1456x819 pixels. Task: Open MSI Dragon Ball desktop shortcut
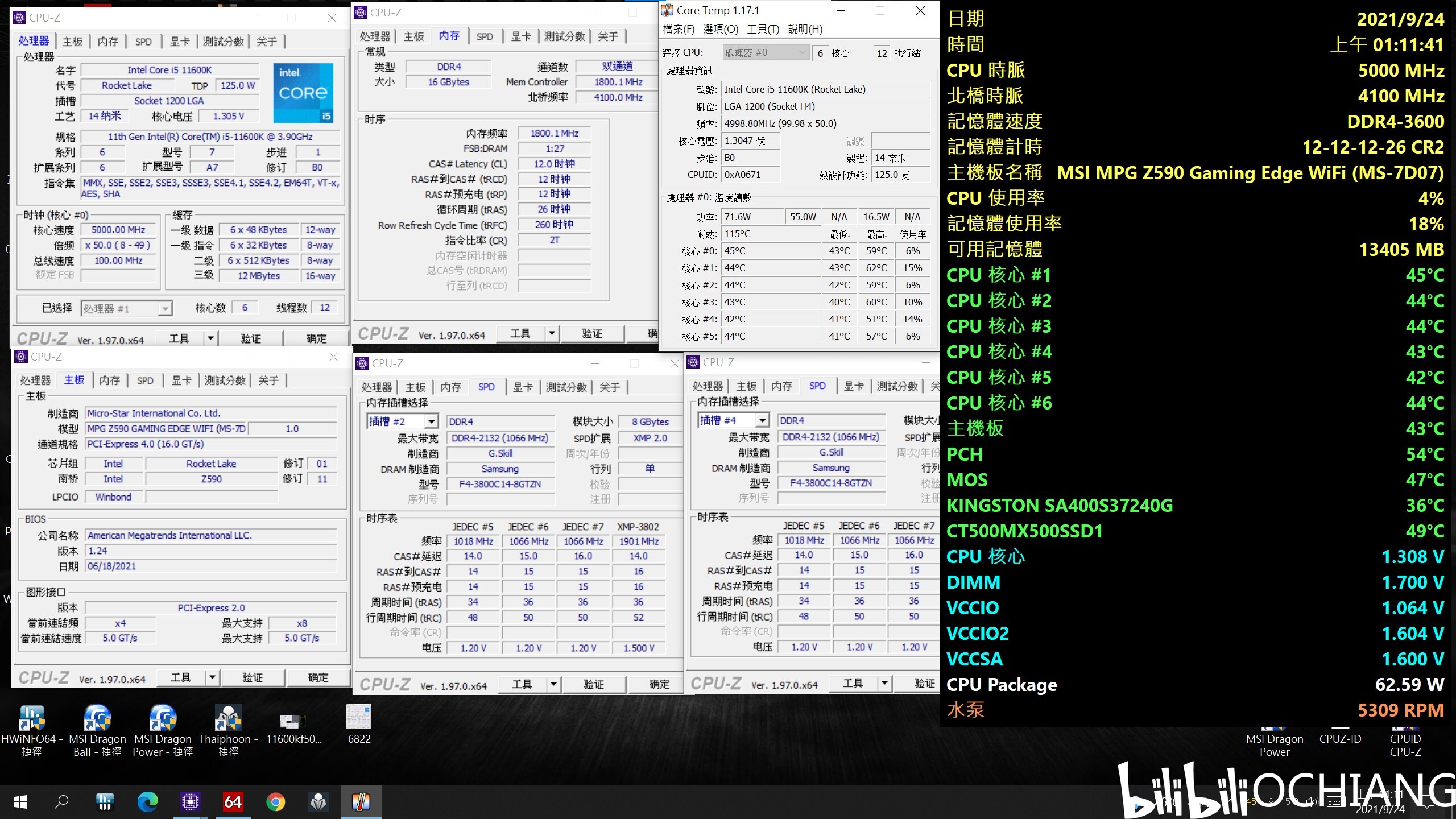97,730
